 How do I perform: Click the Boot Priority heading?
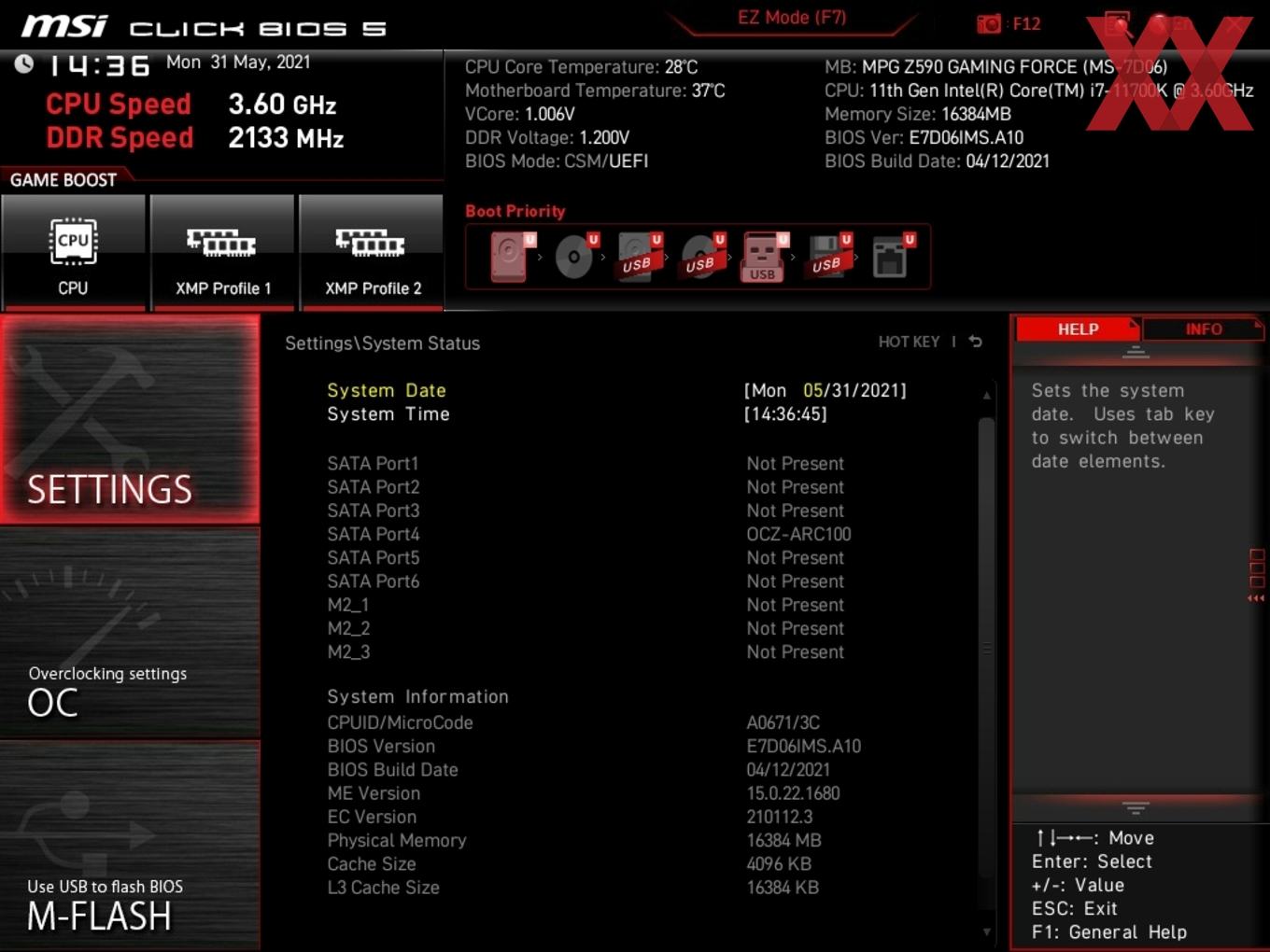click(515, 211)
